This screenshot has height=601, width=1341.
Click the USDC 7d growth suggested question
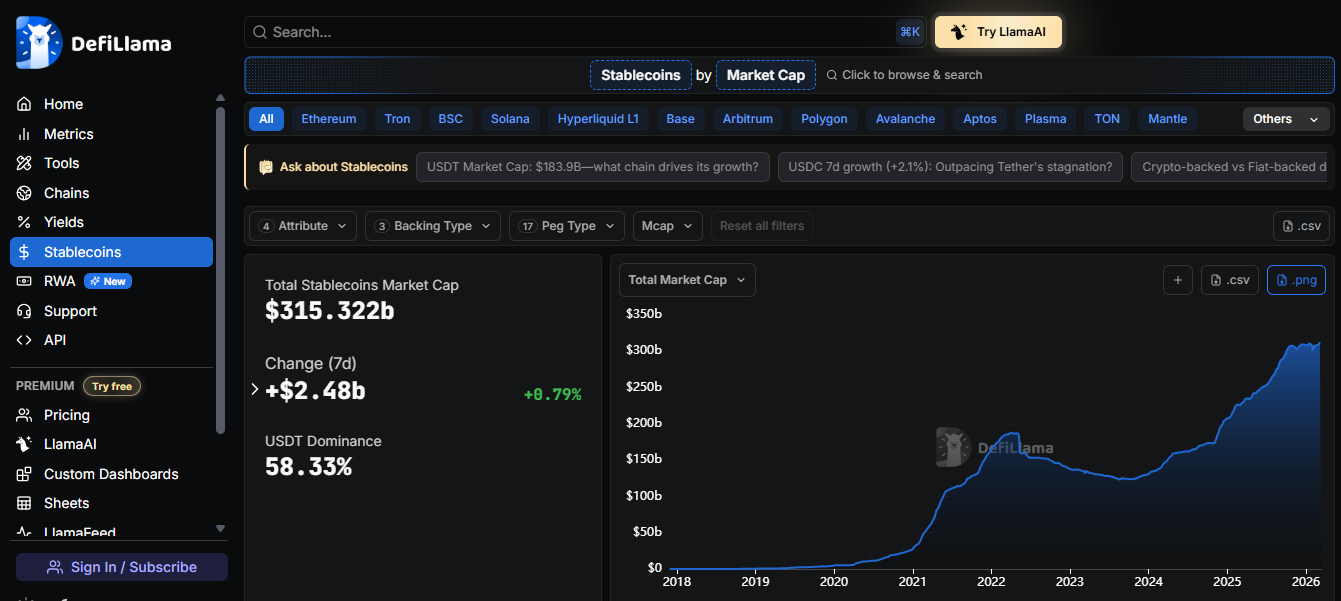coord(950,167)
